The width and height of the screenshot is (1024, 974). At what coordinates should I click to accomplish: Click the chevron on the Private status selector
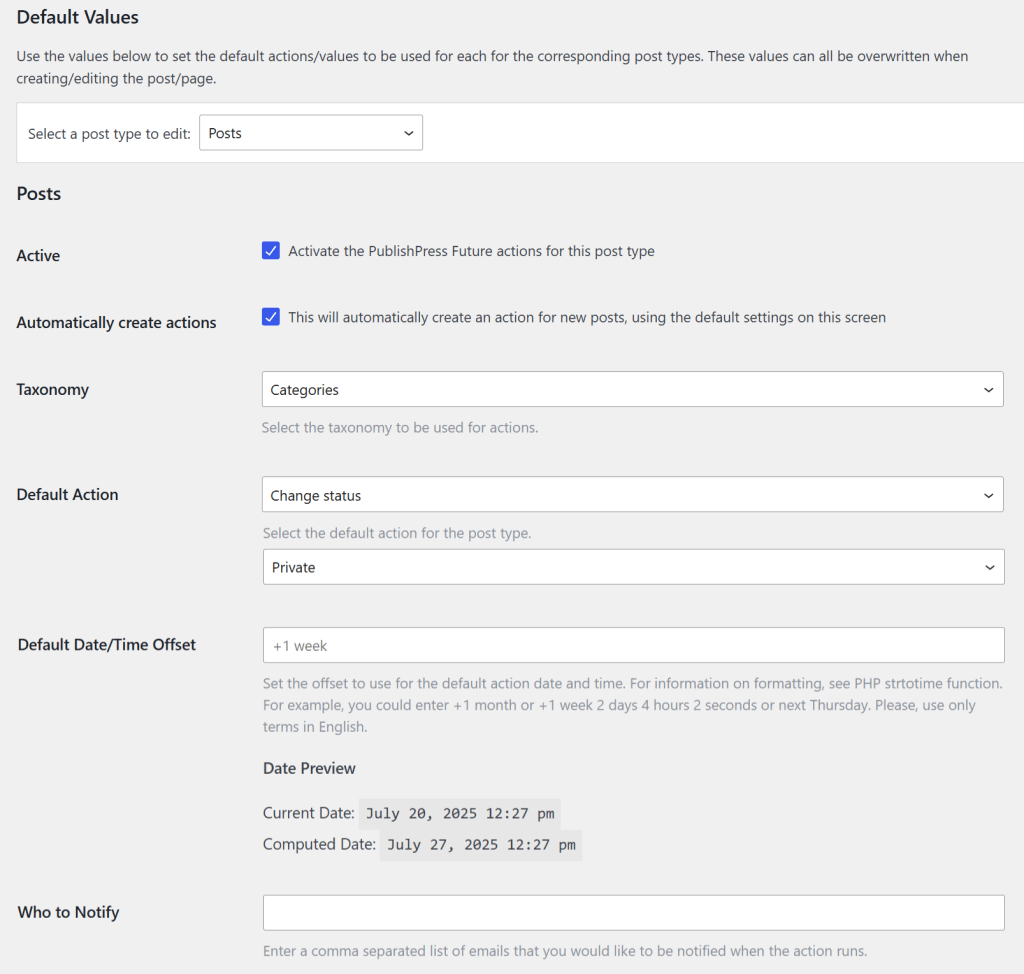tap(988, 567)
